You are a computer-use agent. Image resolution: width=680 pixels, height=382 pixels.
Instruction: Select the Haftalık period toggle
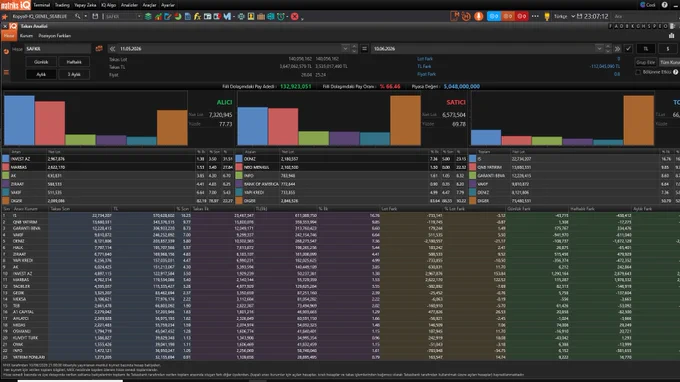click(x=74, y=62)
